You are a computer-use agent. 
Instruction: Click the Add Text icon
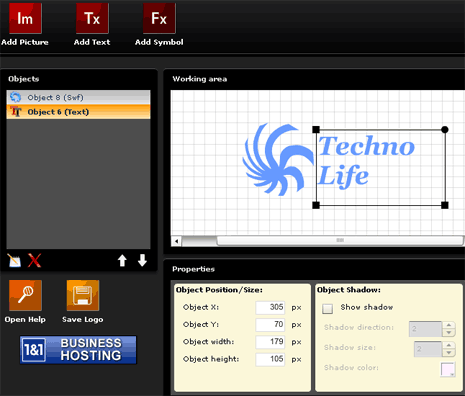point(92,18)
